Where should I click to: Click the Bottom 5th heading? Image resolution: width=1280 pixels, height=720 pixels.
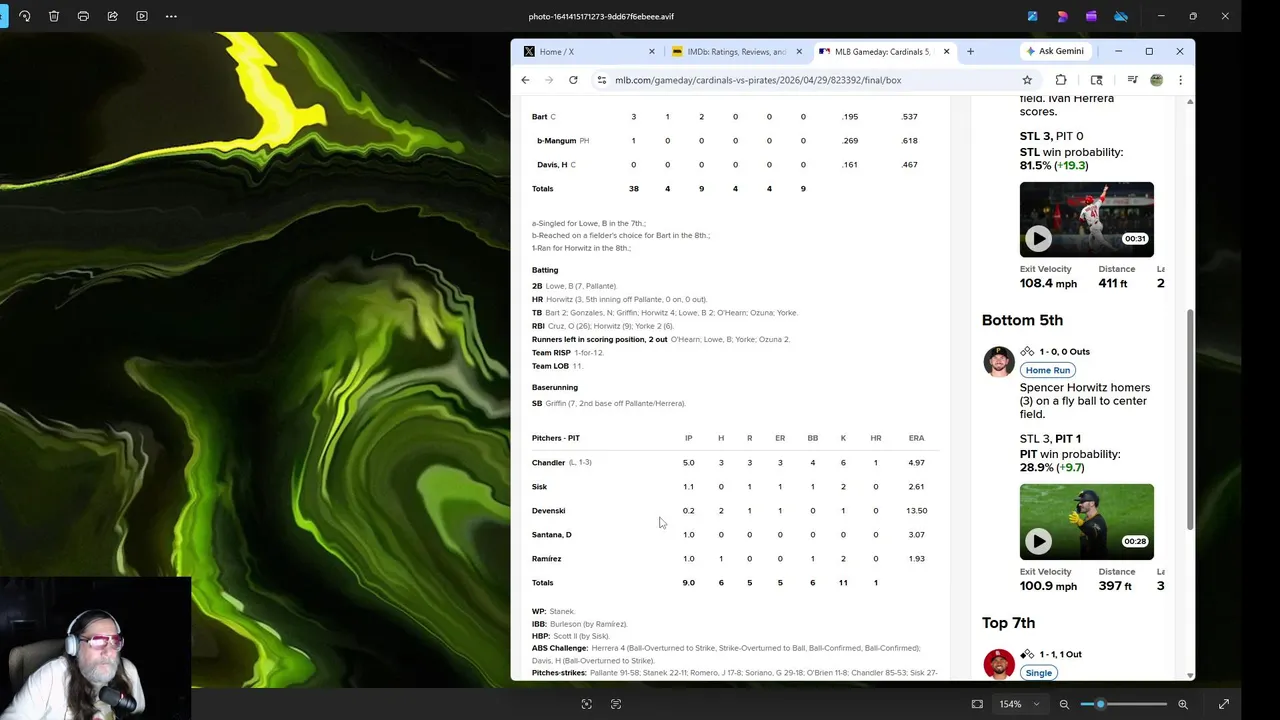click(x=1022, y=320)
